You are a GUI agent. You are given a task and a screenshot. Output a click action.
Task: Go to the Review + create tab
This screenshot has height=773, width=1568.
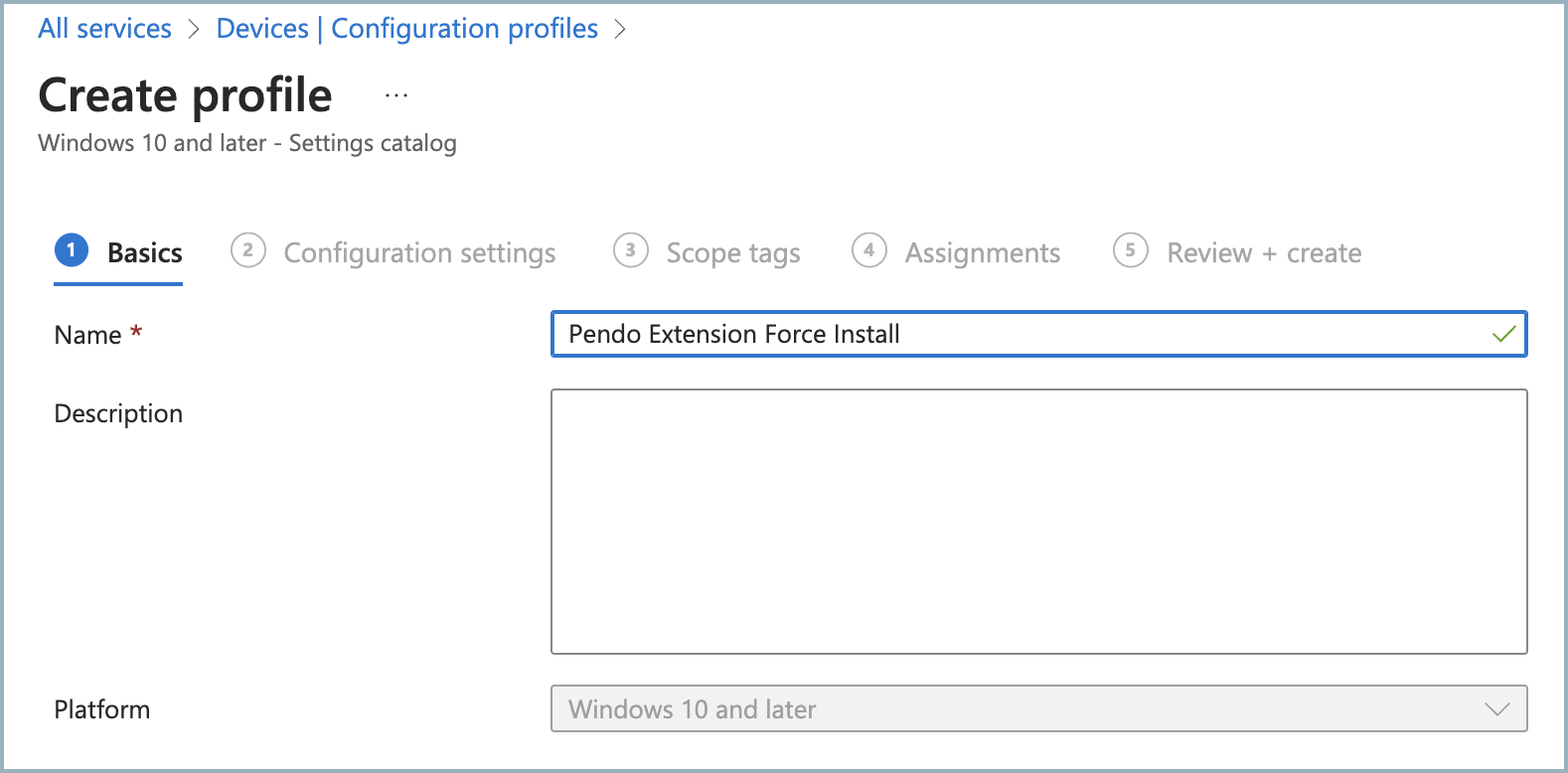1263,253
